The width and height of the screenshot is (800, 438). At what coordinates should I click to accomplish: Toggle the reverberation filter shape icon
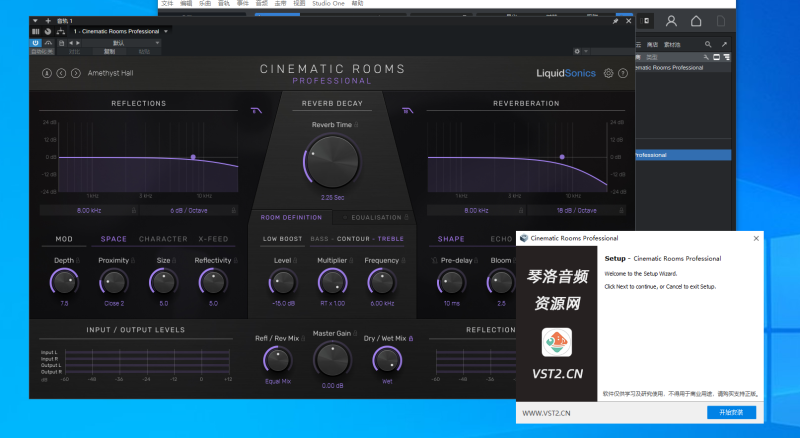pyautogui.click(x=407, y=110)
